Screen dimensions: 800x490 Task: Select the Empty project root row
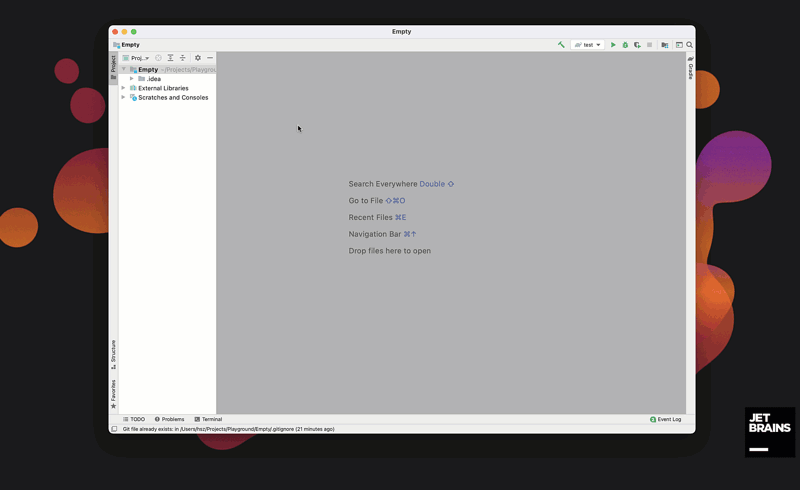pos(167,69)
